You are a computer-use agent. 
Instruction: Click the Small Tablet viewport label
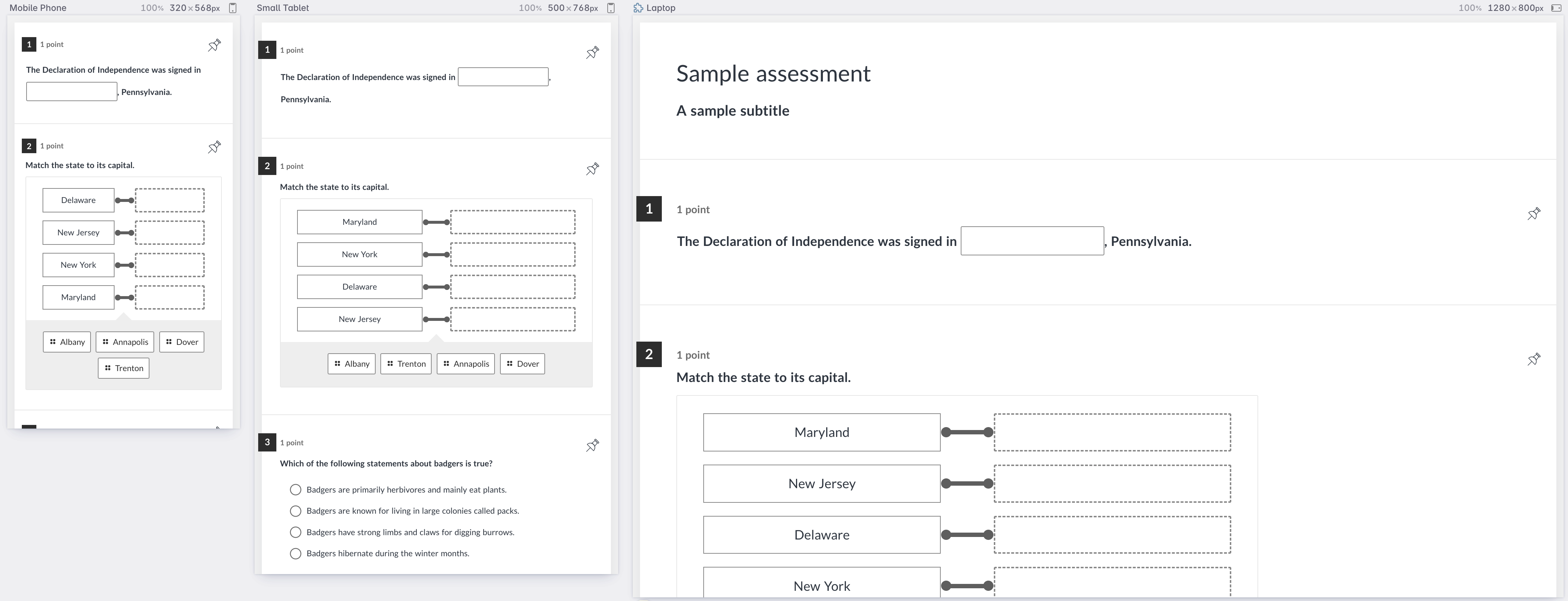click(x=283, y=8)
